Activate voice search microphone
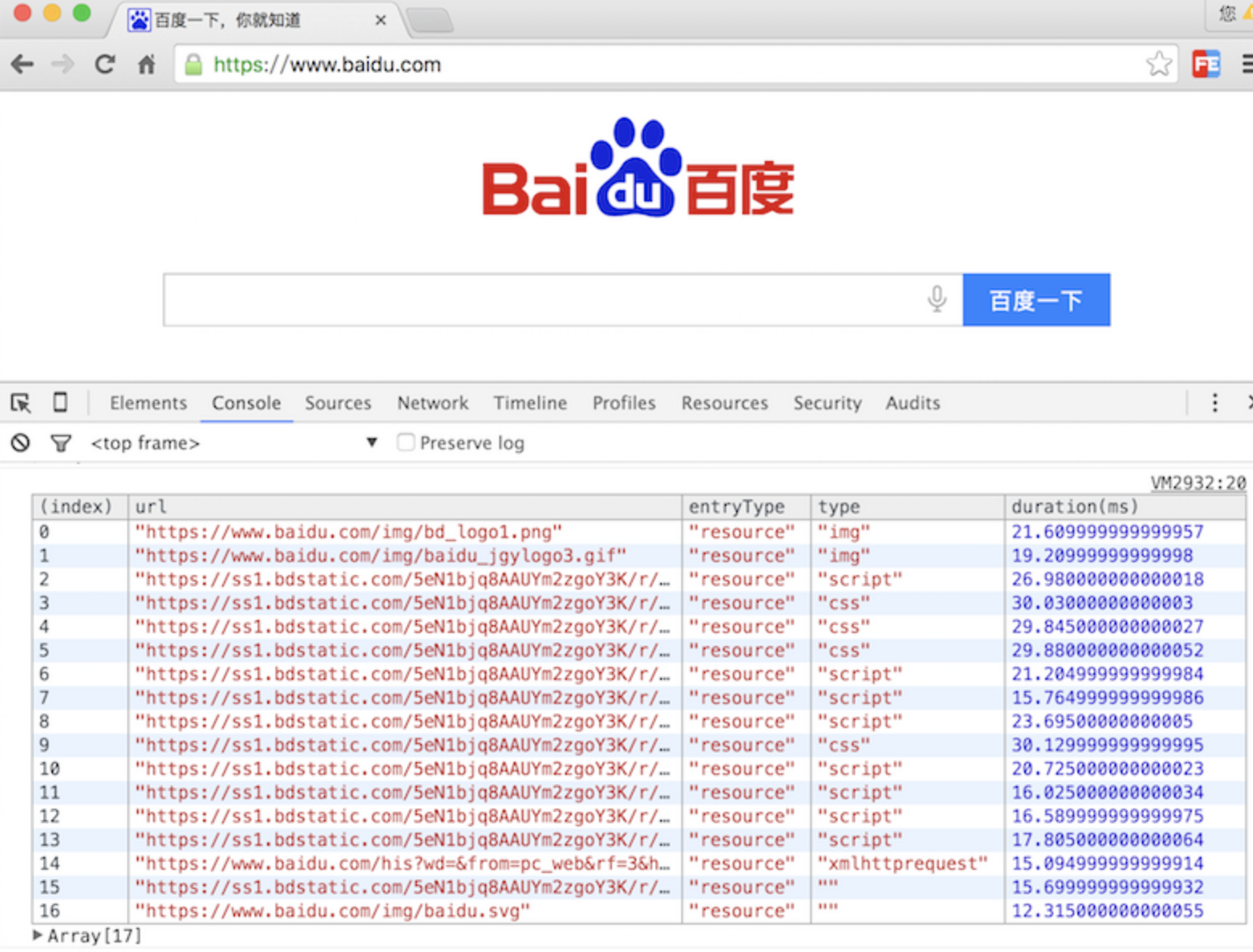 pyautogui.click(x=937, y=300)
